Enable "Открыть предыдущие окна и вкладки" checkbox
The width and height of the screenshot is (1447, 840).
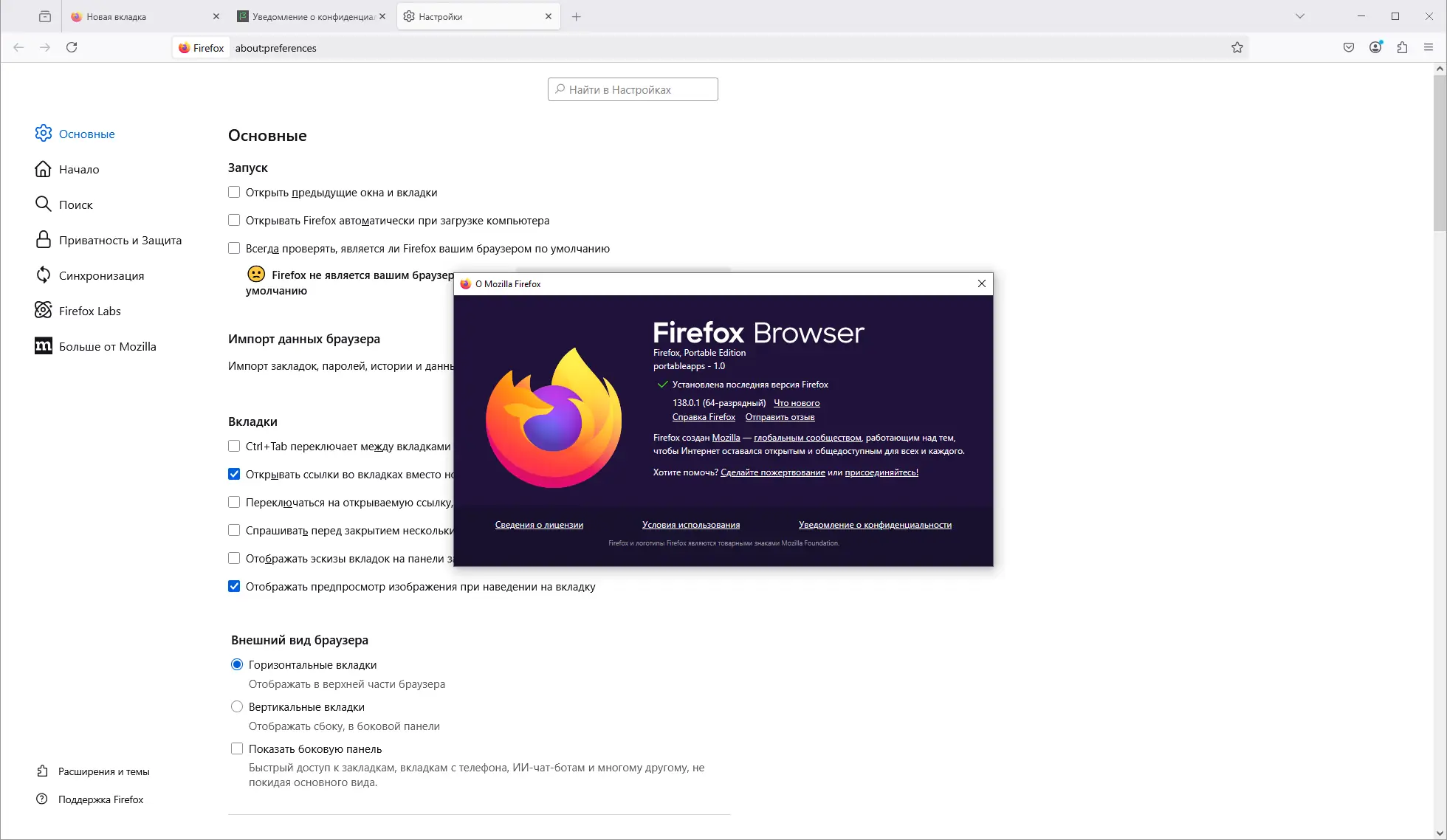coord(234,192)
